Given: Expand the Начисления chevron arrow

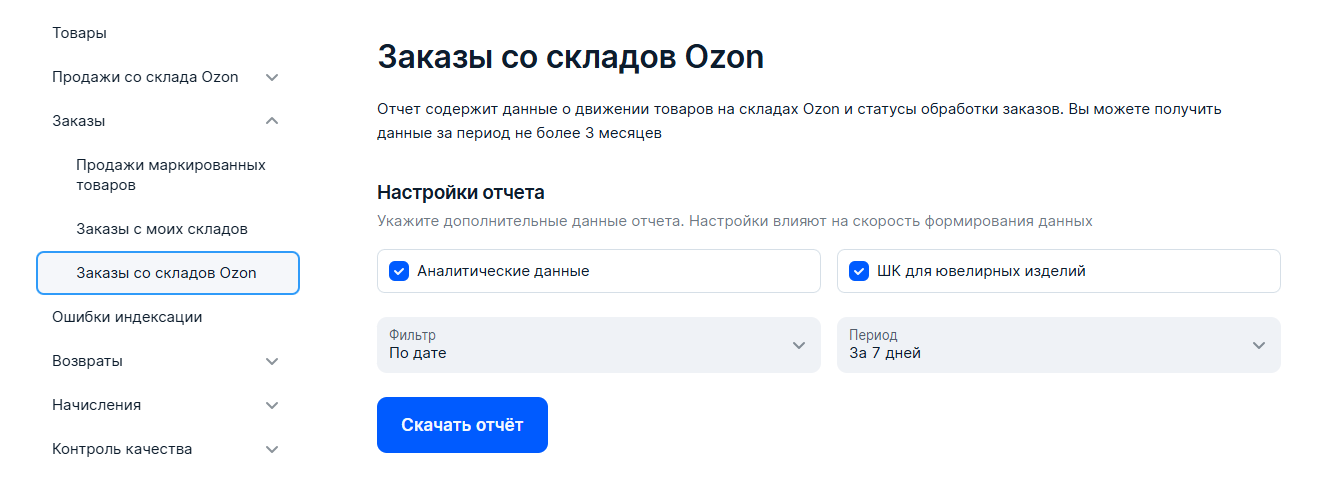Looking at the screenshot, I should (272, 405).
